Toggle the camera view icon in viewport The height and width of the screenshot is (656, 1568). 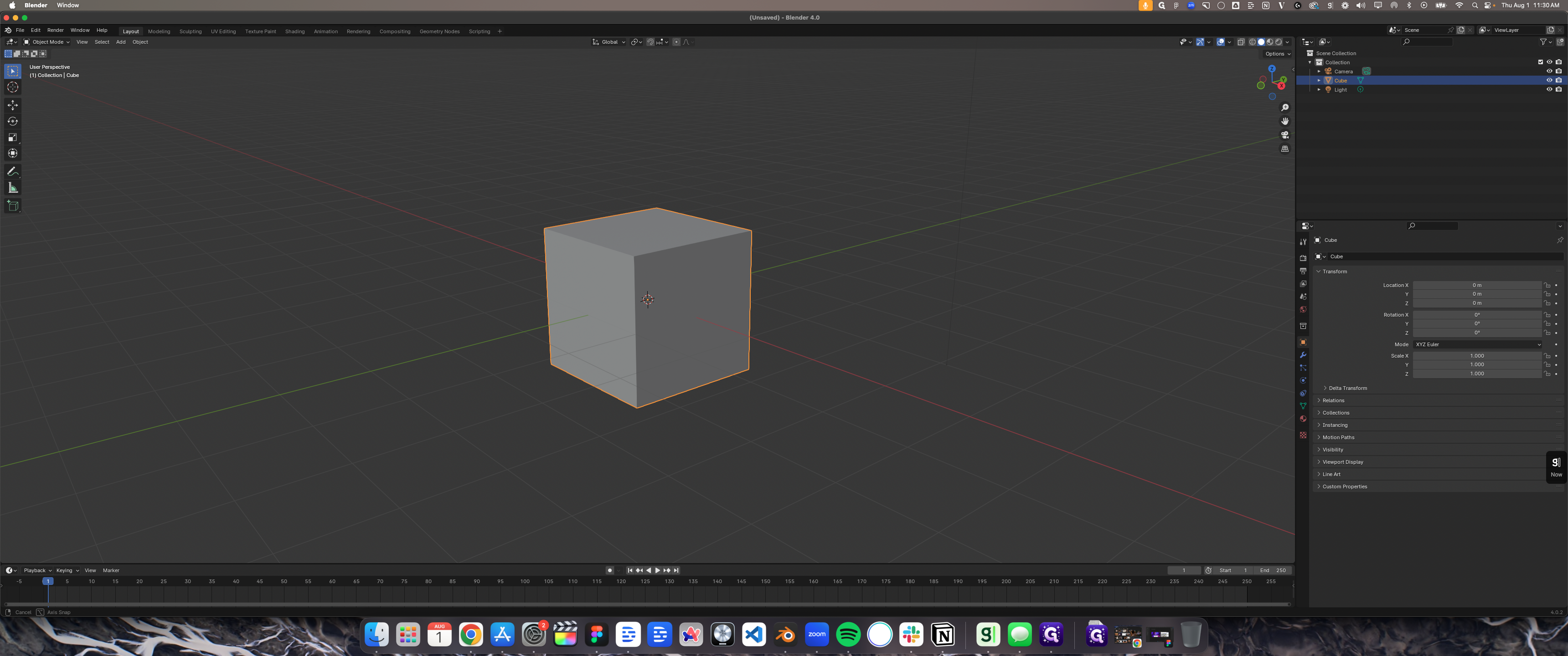[1285, 135]
